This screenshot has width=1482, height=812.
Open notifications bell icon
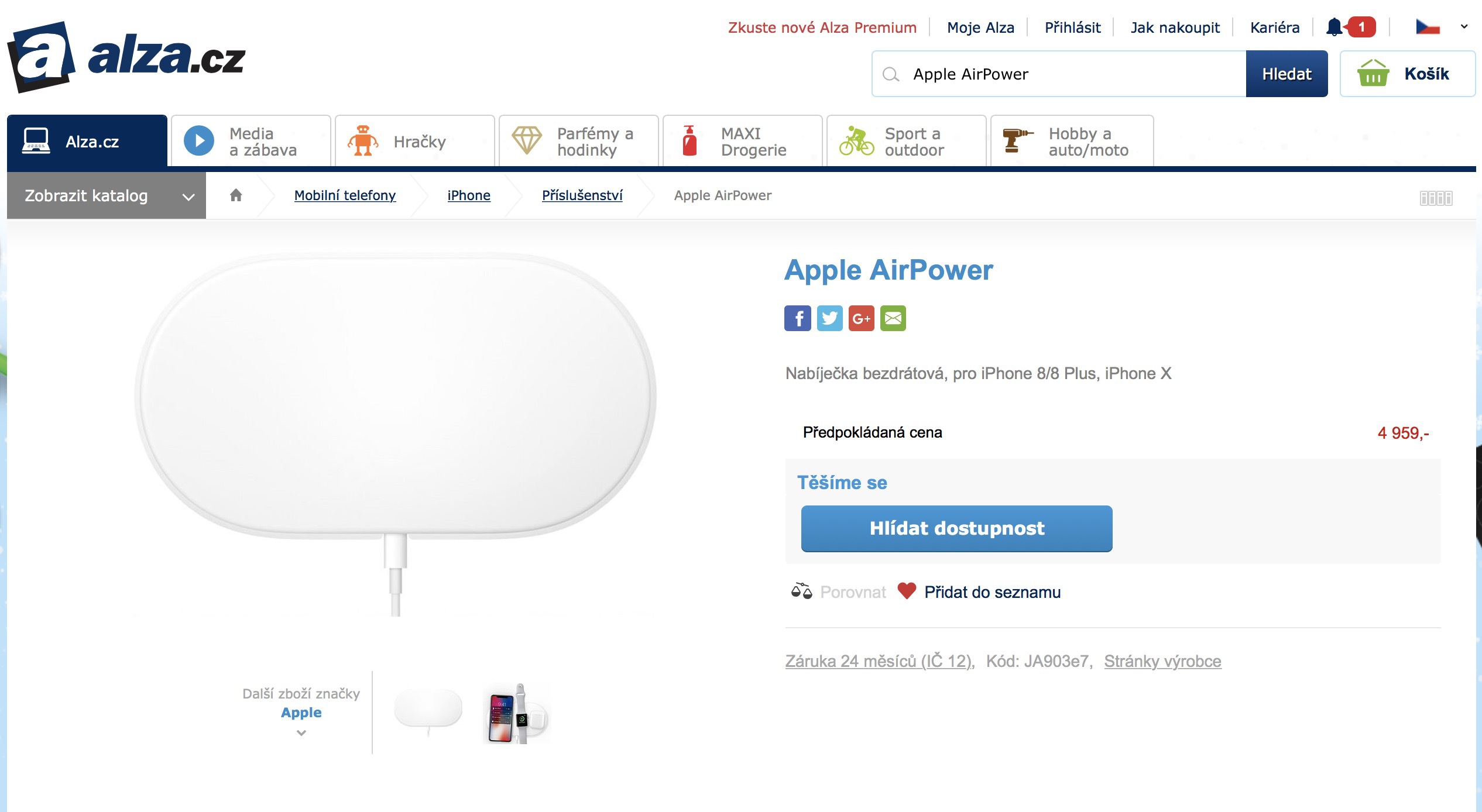(x=1334, y=27)
